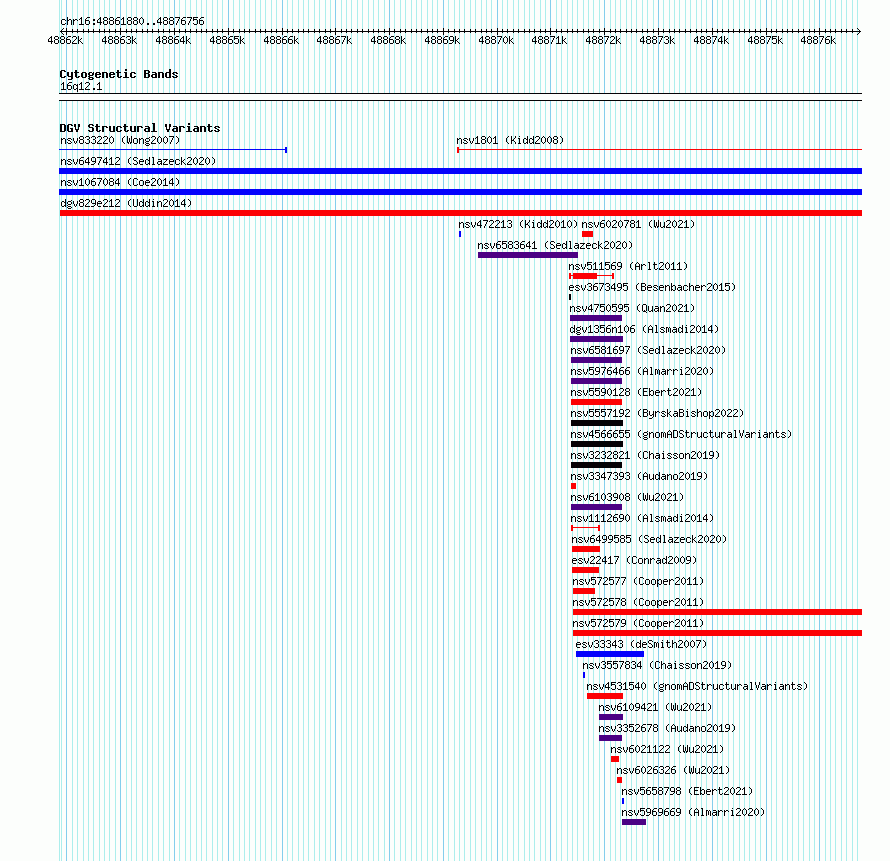Image resolution: width=890 pixels, height=861 pixels.
Task: Click the nsv5976466 (Almarri2020) label
Action: [642, 371]
